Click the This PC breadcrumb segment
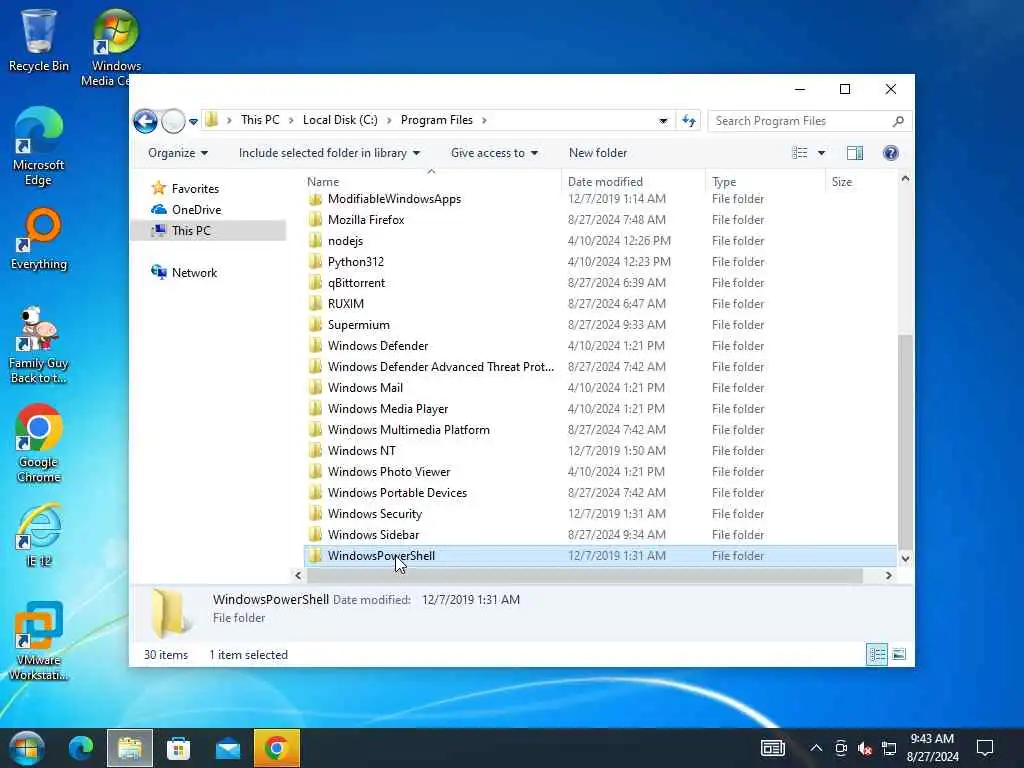1024x768 pixels. point(260,120)
